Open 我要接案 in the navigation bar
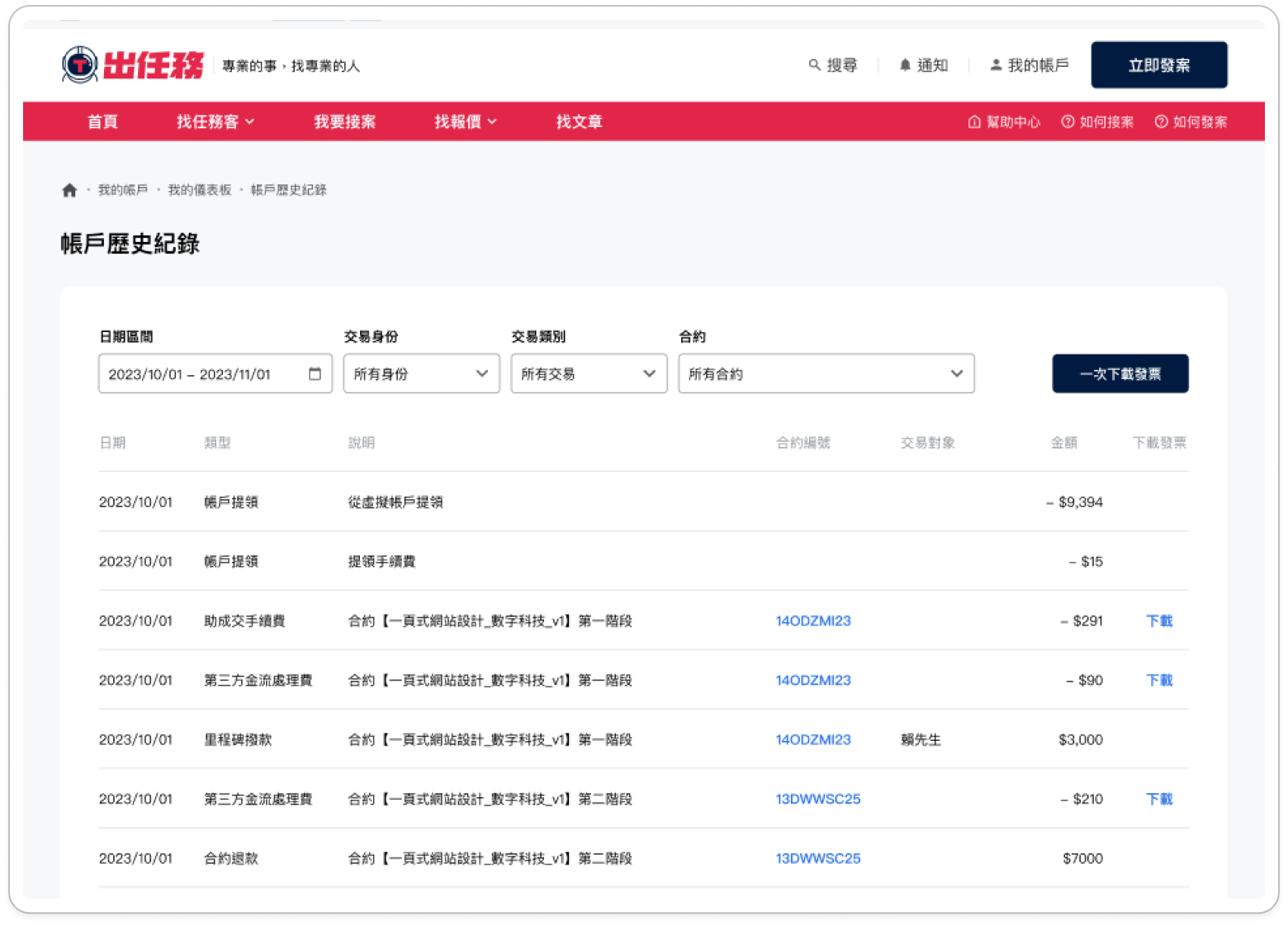 click(344, 121)
